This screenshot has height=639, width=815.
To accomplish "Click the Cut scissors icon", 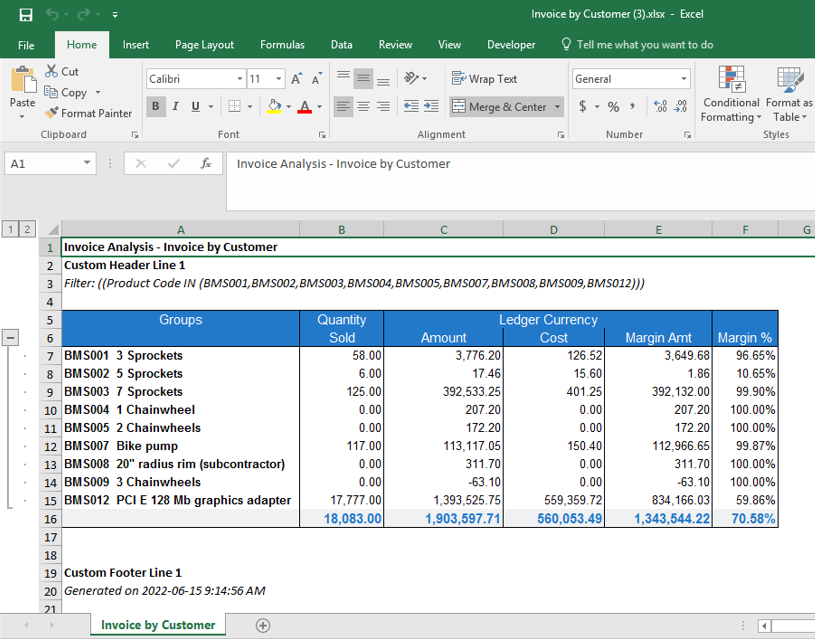I will click(52, 72).
